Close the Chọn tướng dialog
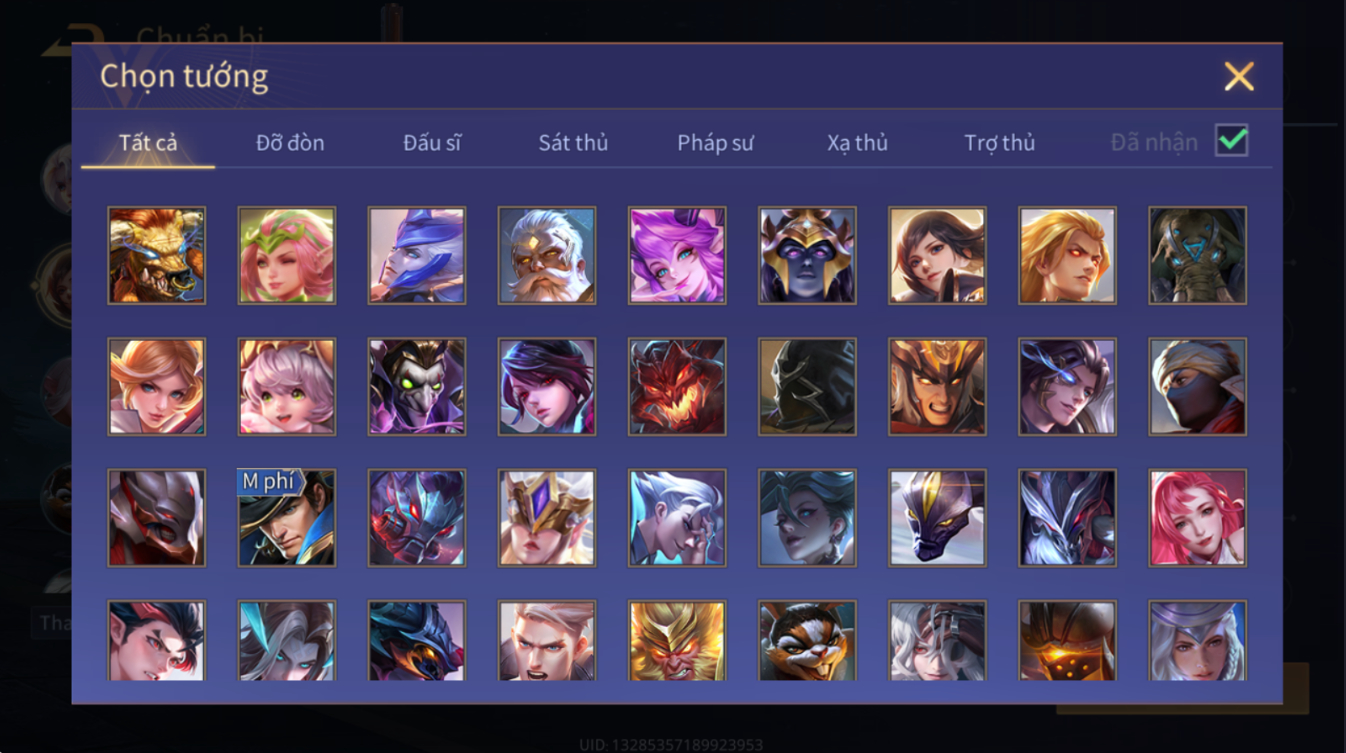The image size is (1346, 753). (1238, 77)
